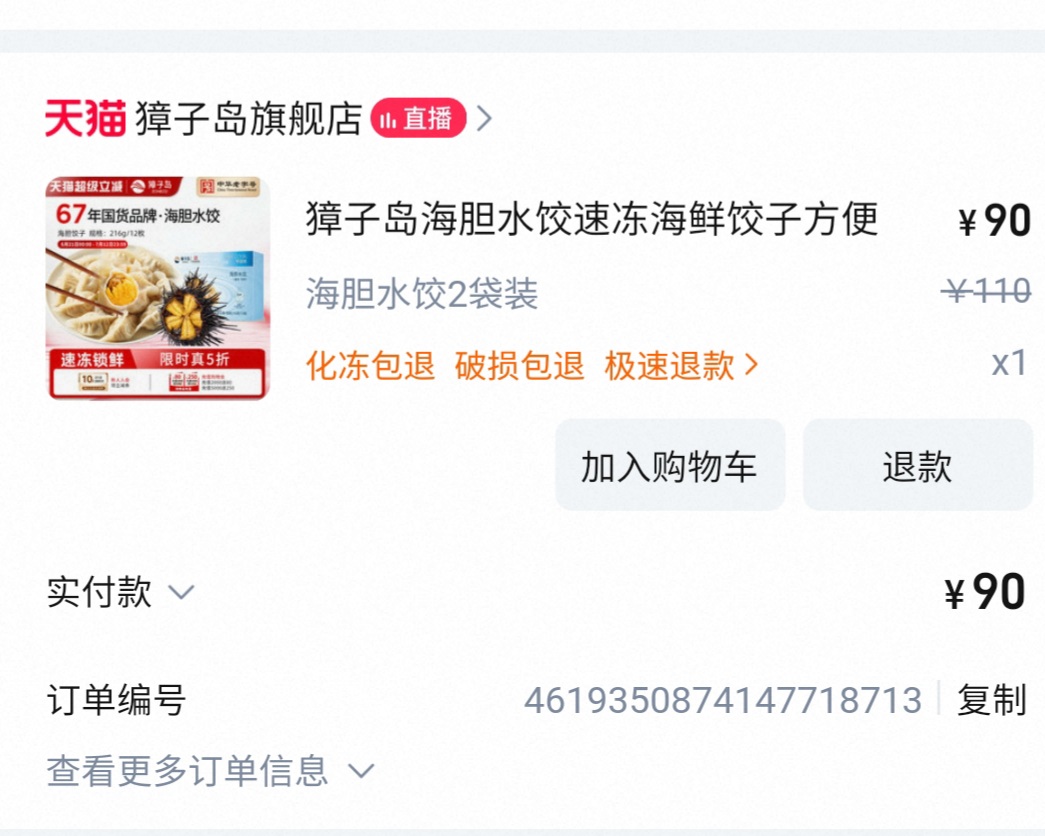Open 极速退款 service details
This screenshot has width=1045, height=836.
click(x=670, y=365)
